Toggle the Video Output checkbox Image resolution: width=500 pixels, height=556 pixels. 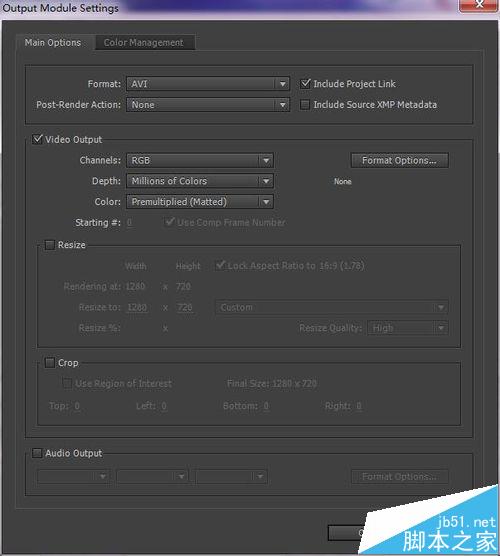37,139
